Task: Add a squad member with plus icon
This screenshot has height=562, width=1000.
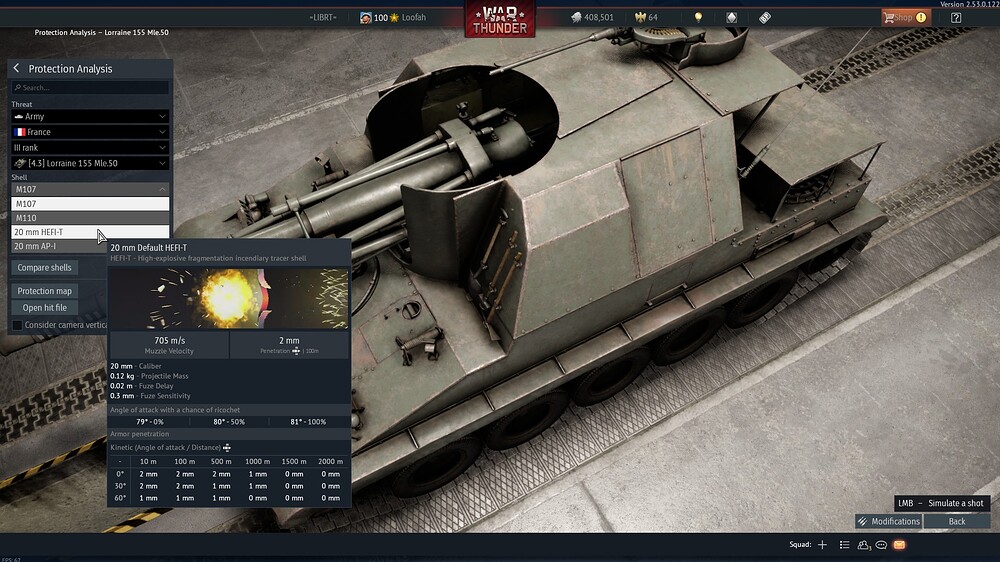Action: click(x=822, y=545)
